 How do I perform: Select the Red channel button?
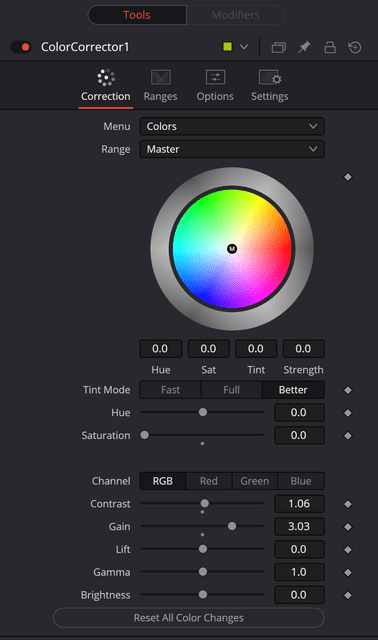[209, 481]
